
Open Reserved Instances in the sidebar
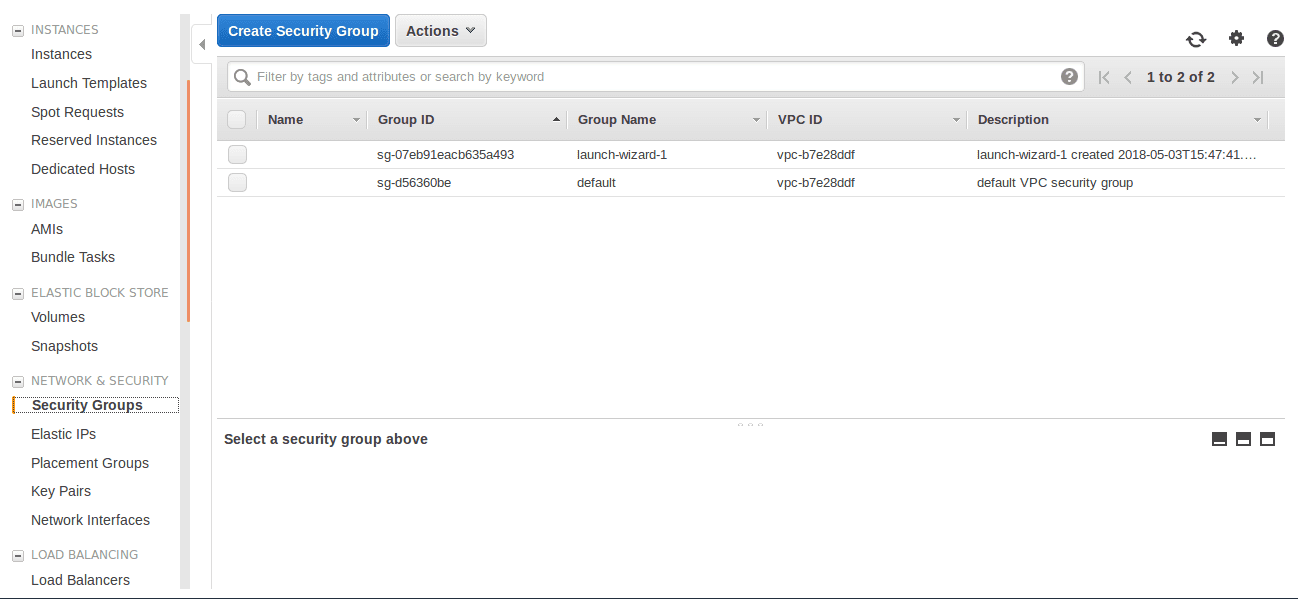pos(94,140)
